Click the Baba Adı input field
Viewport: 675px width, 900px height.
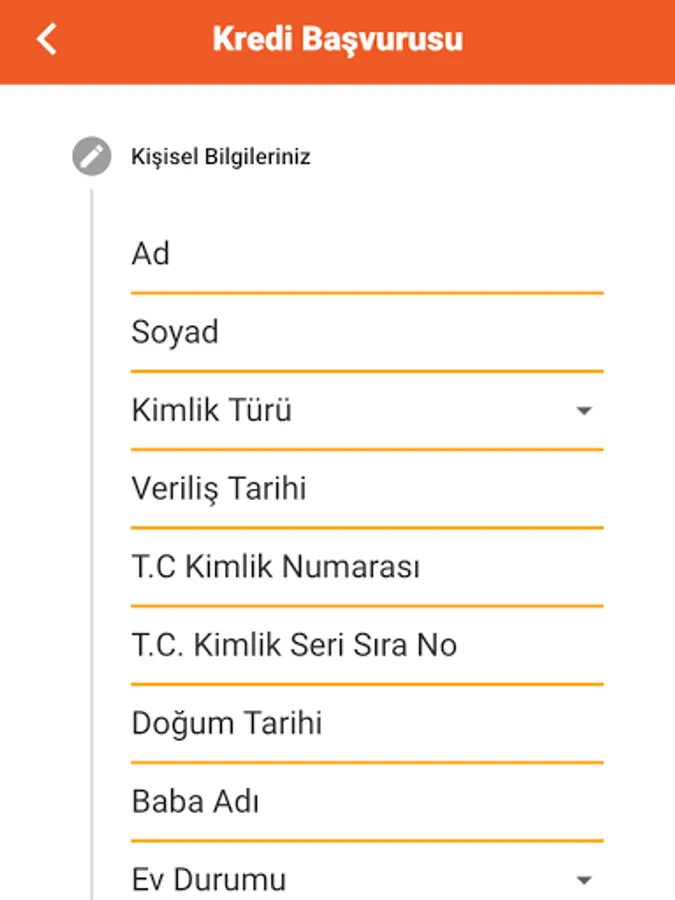pos(366,801)
